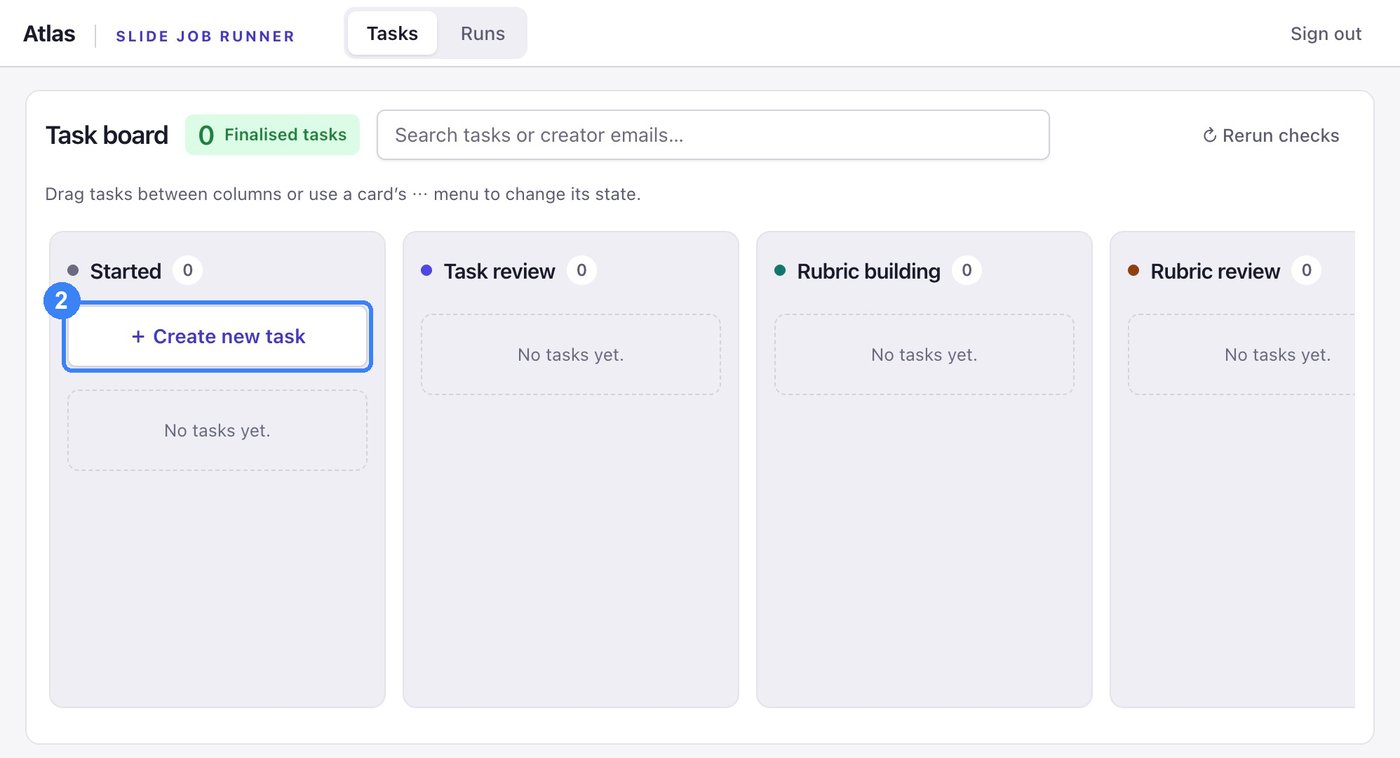Click the count badge beside Task review
Viewport: 1400px width, 758px height.
pos(581,270)
